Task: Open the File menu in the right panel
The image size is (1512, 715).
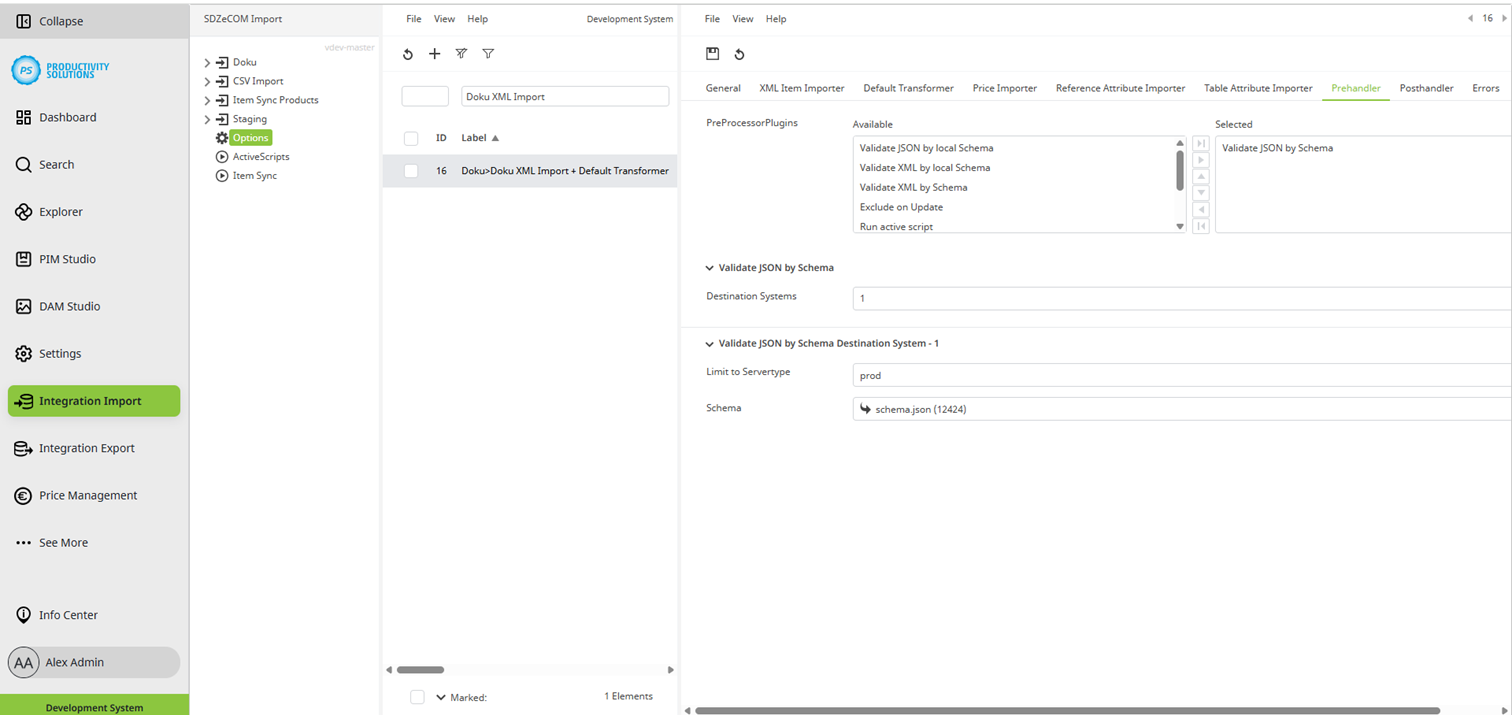Action: (x=711, y=18)
